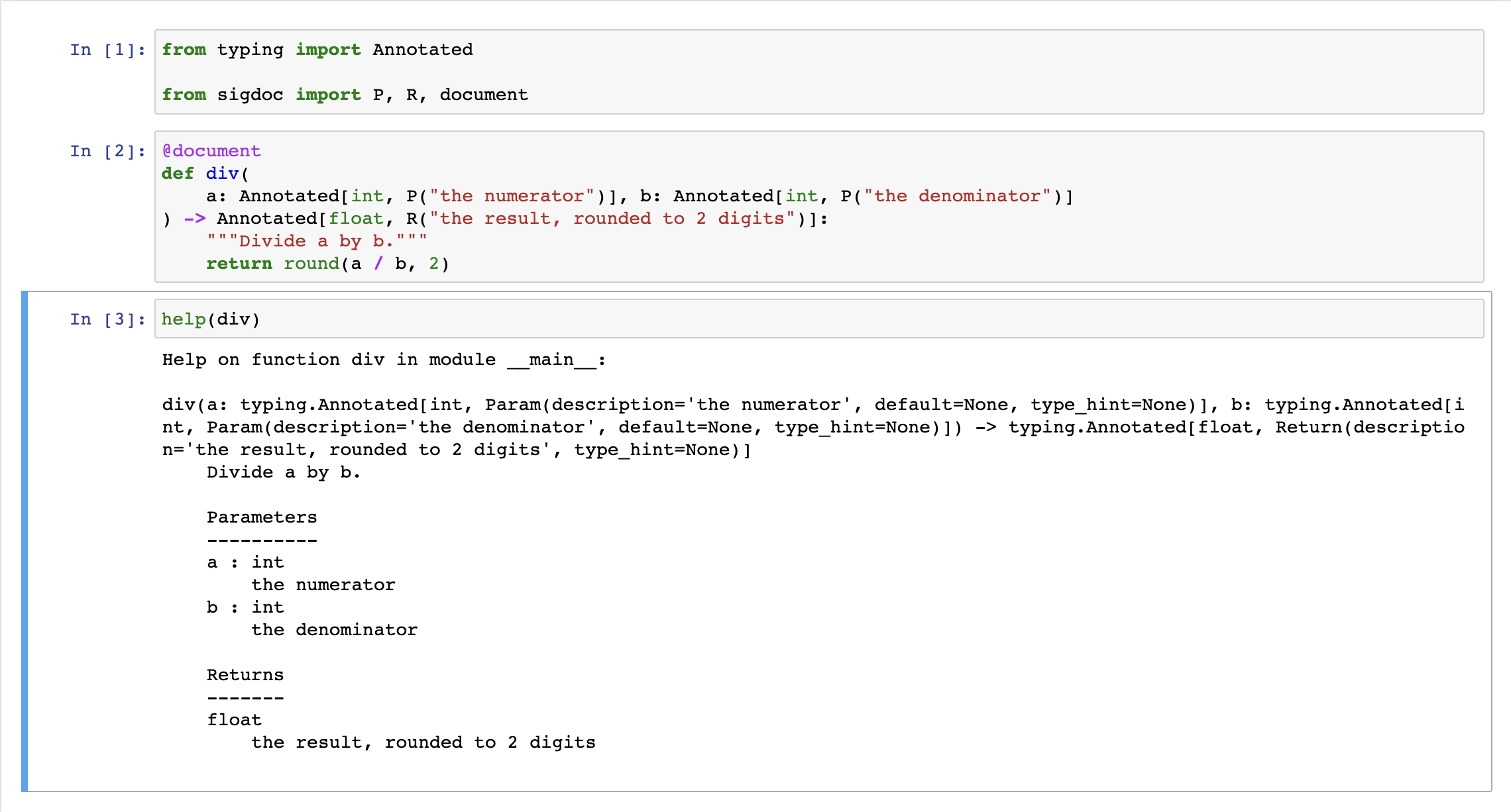
Task: Click 'Help on function div' output line
Action: pyautogui.click(x=384, y=360)
